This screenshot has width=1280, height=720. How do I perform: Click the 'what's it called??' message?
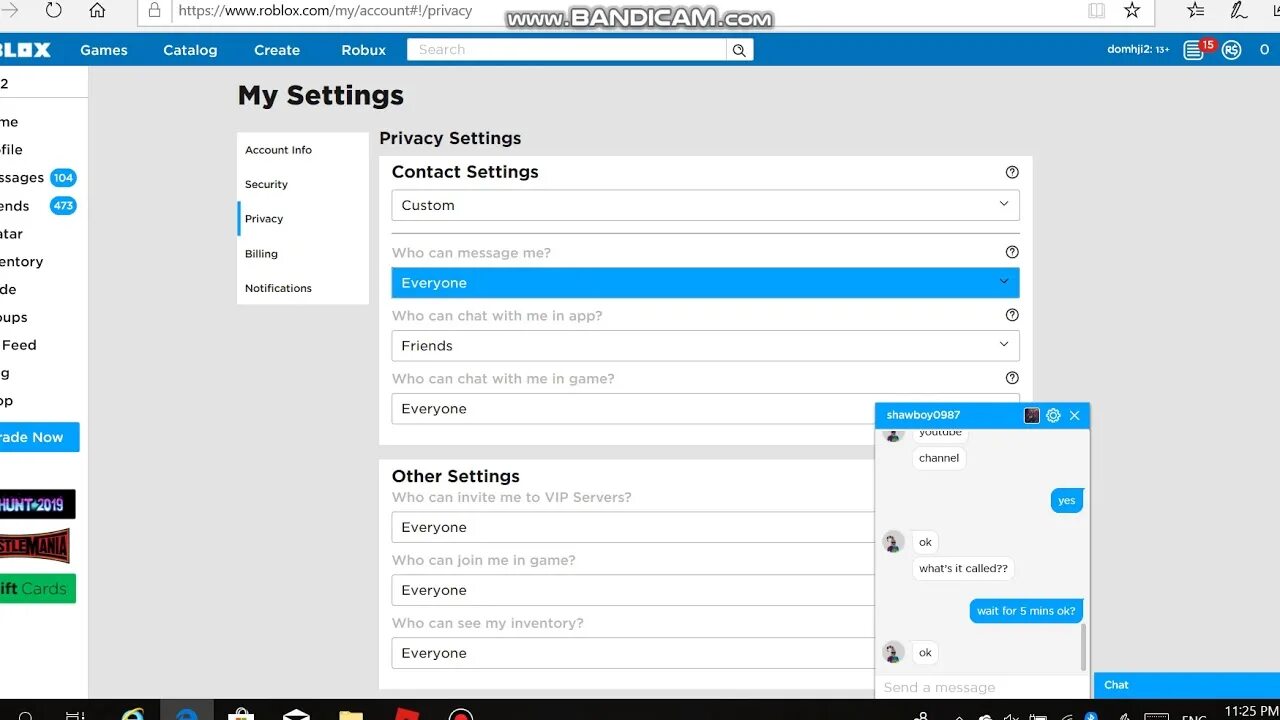[x=963, y=568]
